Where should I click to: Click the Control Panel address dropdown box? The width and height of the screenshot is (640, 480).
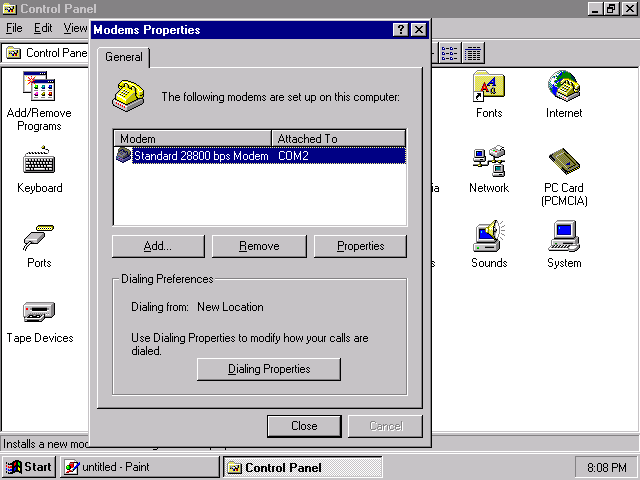46,53
